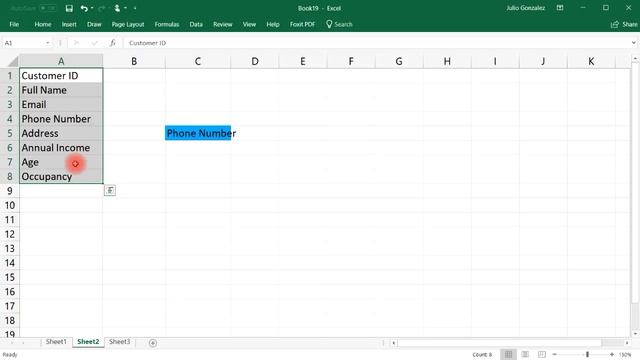Click the Search lightbulb box
This screenshot has width=640, height=360.
(x=339, y=24)
